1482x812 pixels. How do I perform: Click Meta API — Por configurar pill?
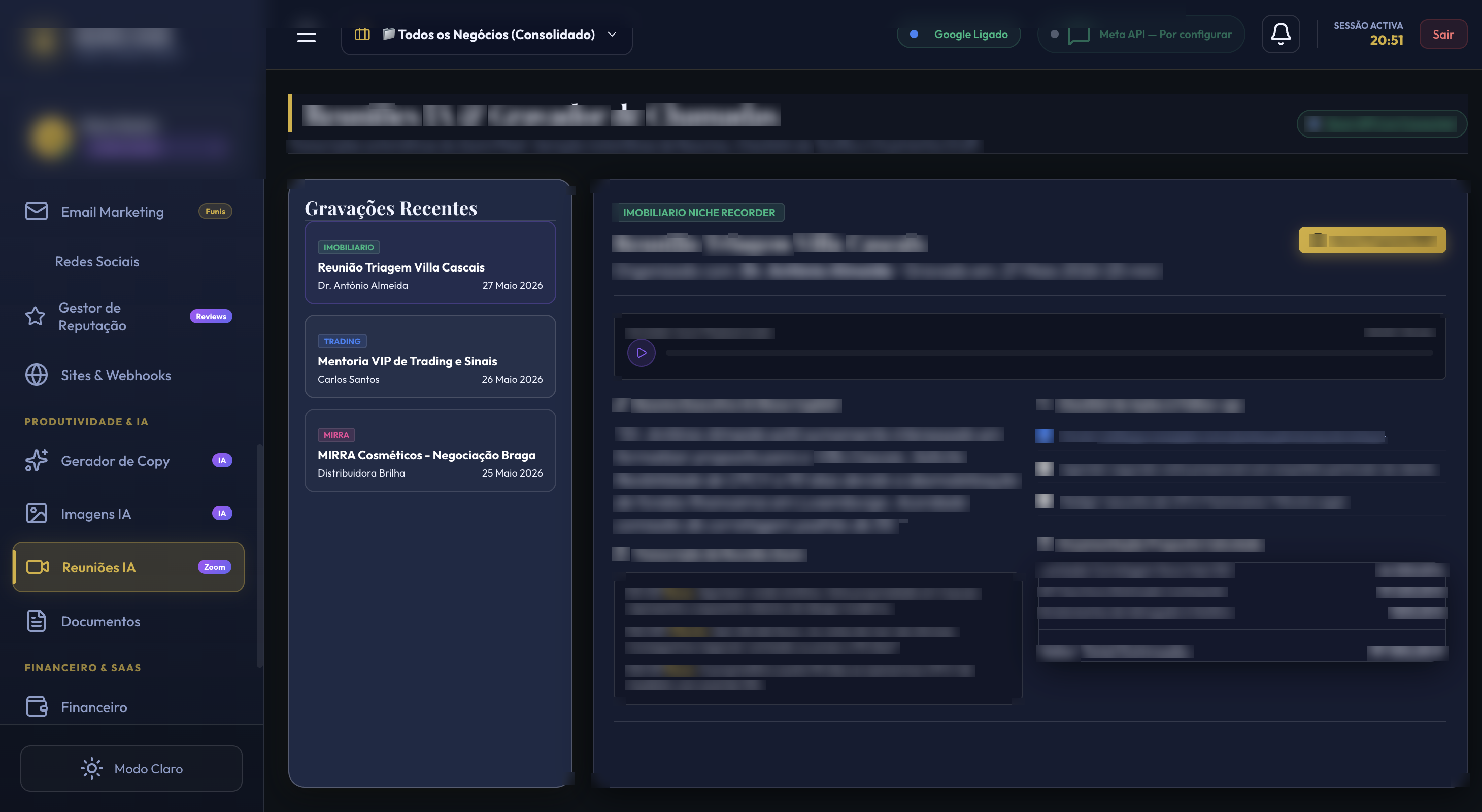coord(1141,35)
